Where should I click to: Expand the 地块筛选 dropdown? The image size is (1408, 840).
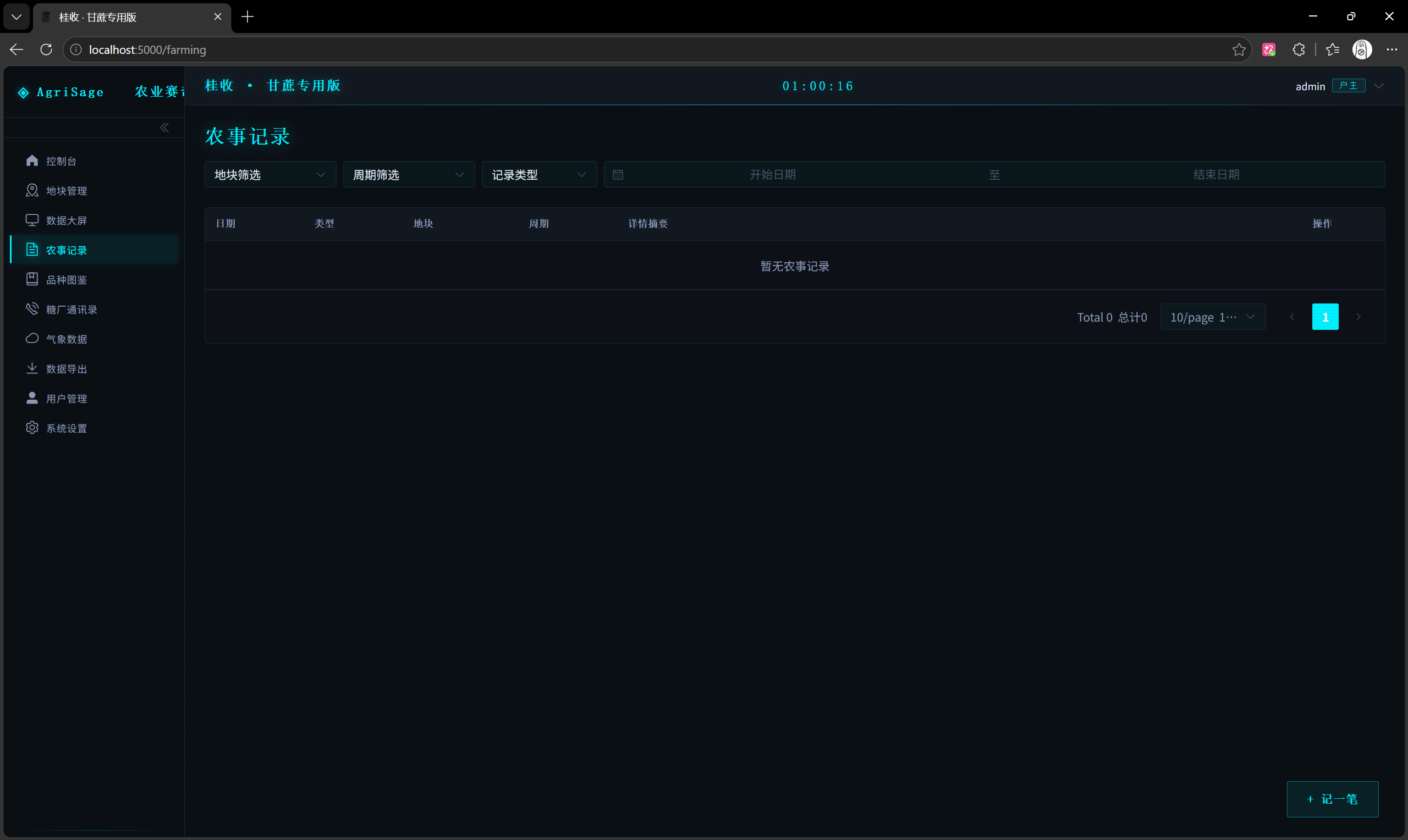(x=271, y=174)
